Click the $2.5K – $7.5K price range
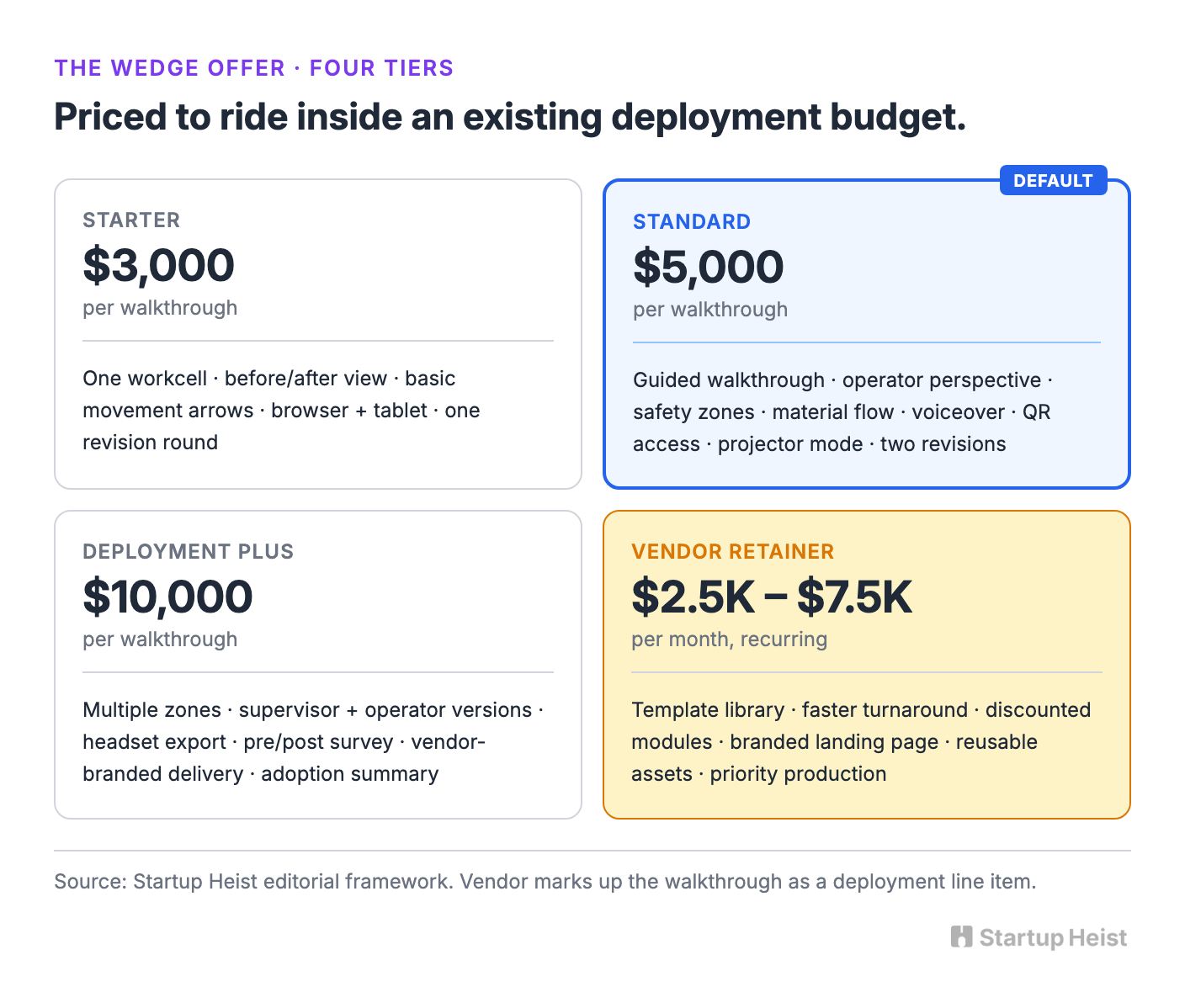 click(x=772, y=597)
